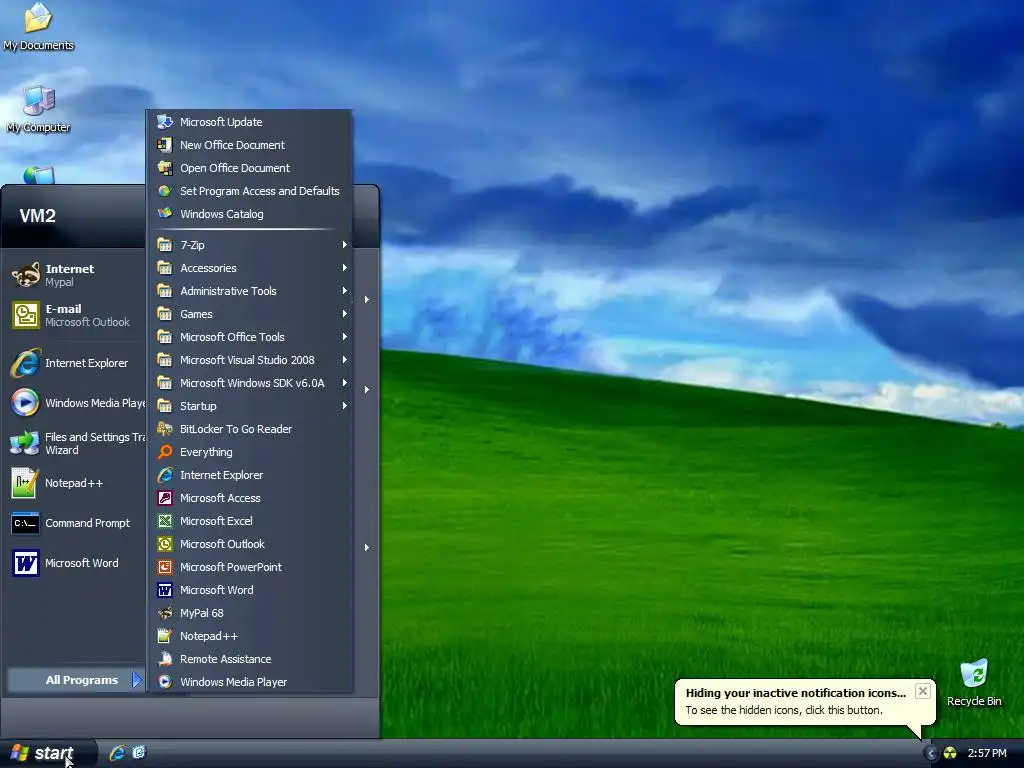The height and width of the screenshot is (768, 1024).
Task: Open Microsoft Update from All Programs
Action: click(x=249, y=122)
